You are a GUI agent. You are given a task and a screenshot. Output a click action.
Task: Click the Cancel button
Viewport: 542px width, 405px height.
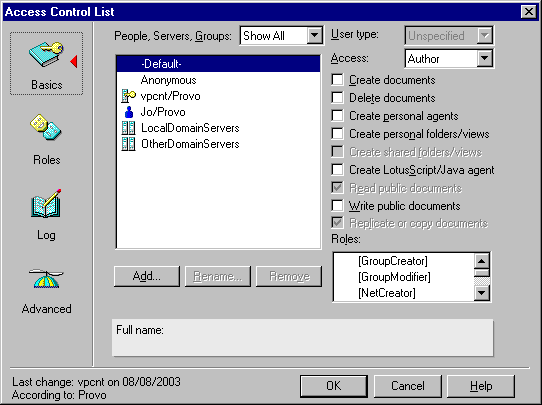(408, 386)
